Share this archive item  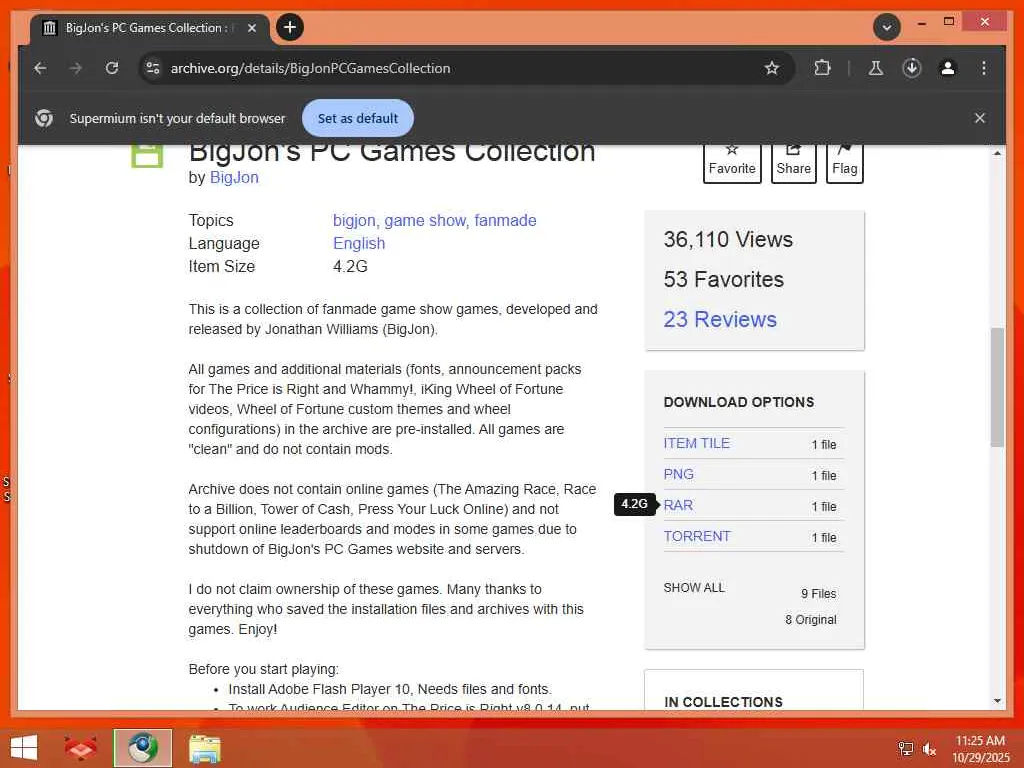(x=793, y=163)
